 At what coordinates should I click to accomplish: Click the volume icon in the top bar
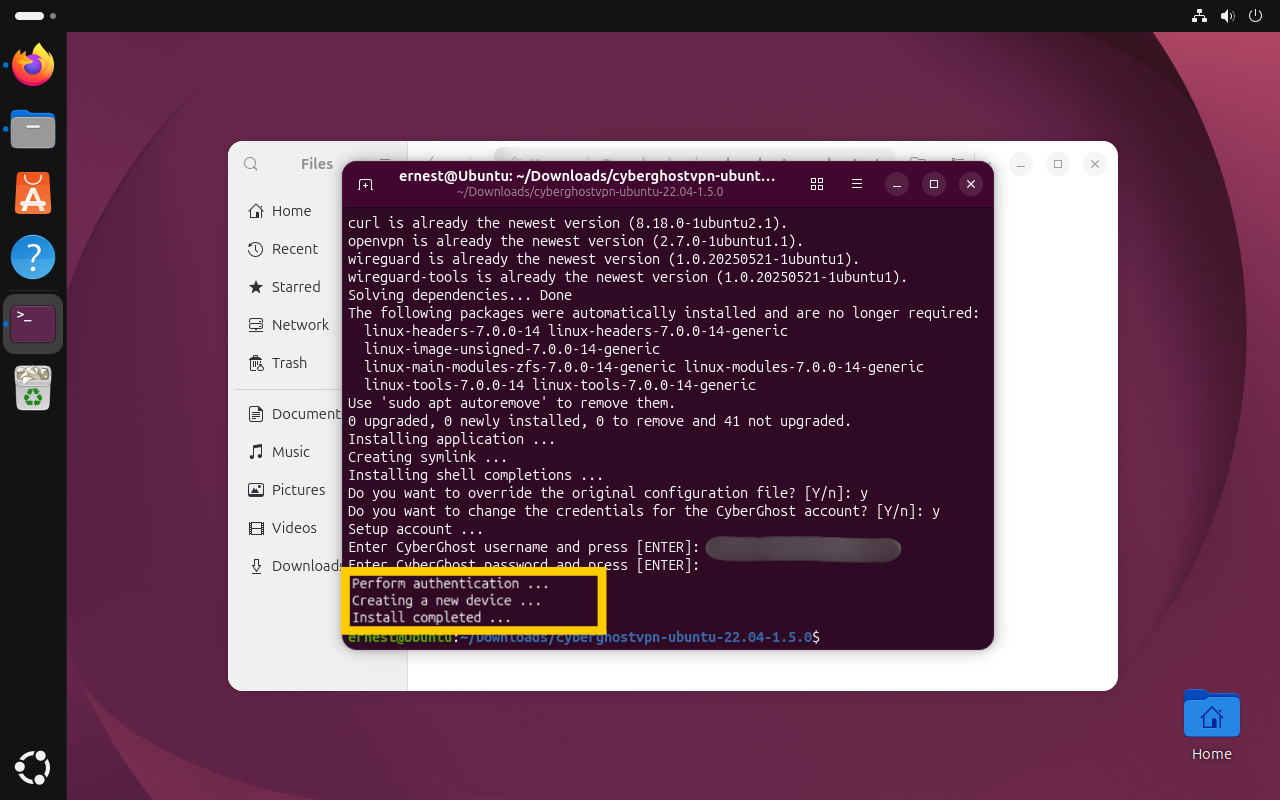tap(1228, 16)
